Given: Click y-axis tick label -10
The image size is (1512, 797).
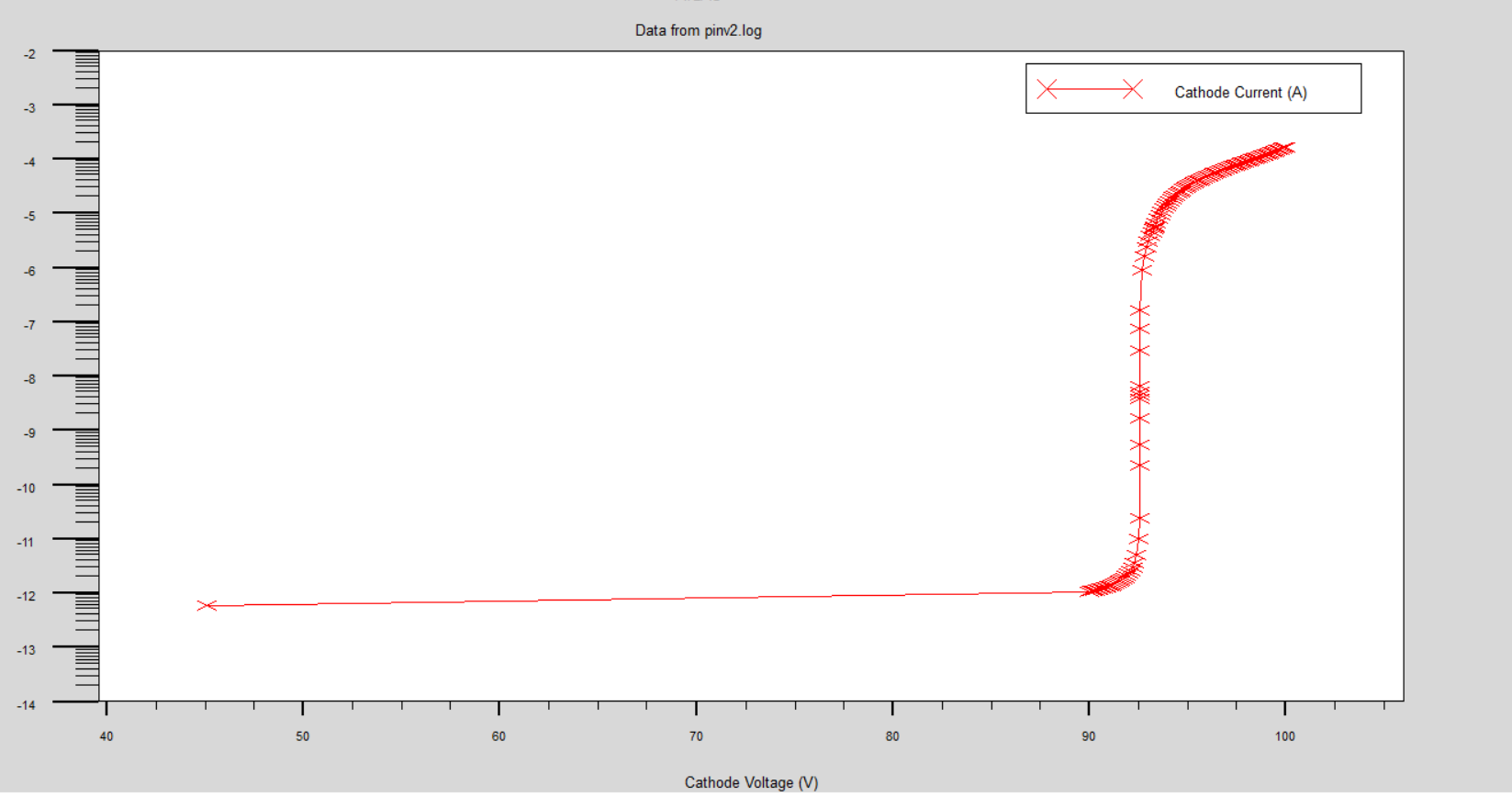Looking at the screenshot, I should click(26, 488).
